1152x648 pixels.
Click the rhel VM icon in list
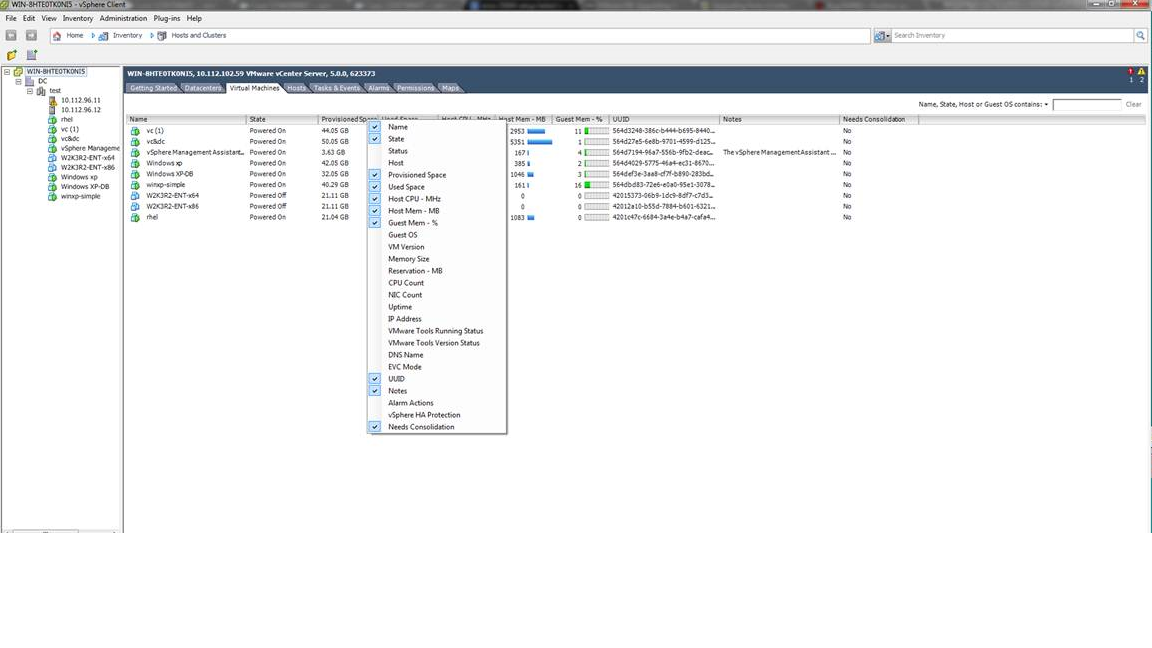tap(135, 217)
